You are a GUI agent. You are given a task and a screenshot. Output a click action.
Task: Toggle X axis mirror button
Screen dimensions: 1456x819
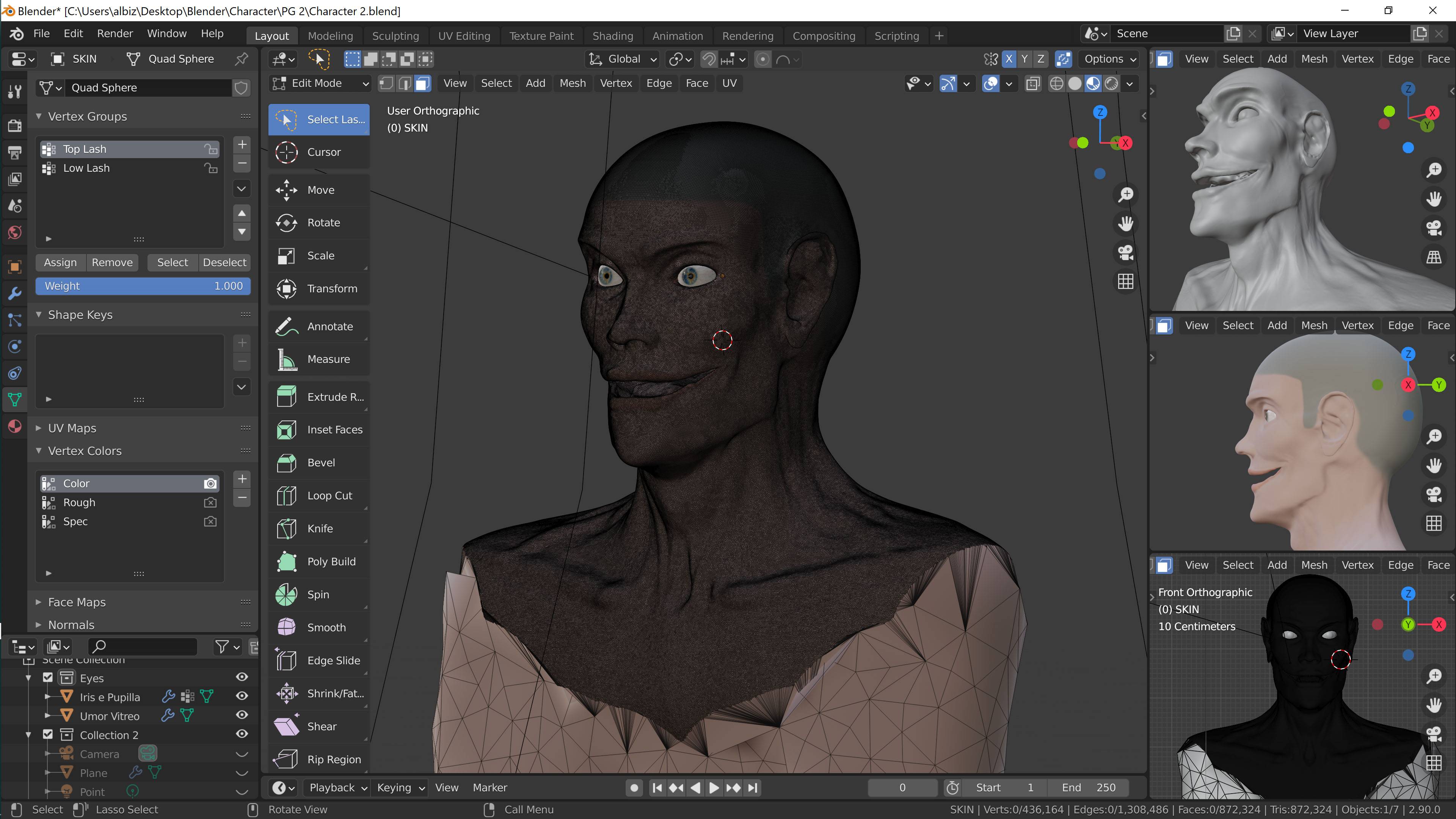tap(1008, 59)
